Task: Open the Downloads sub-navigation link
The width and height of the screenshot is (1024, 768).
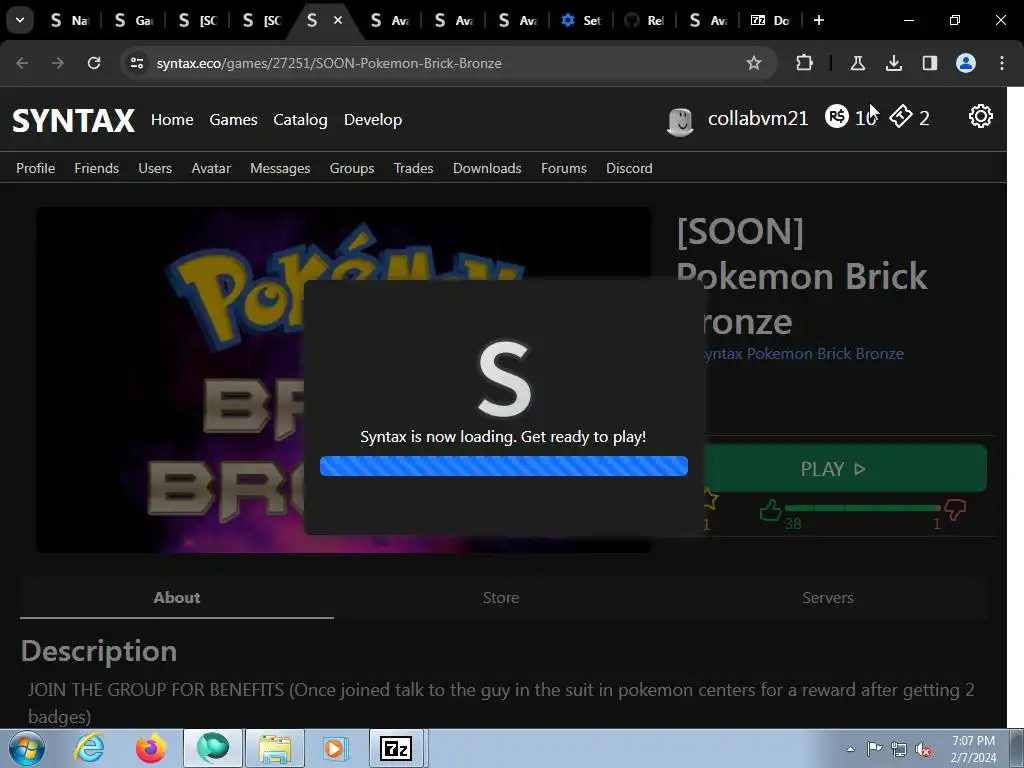Action: coord(487,168)
